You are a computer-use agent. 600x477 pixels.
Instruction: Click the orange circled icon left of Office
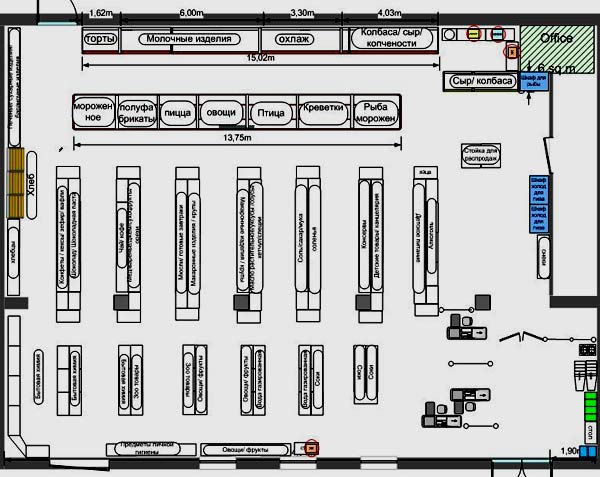[x=512, y=50]
